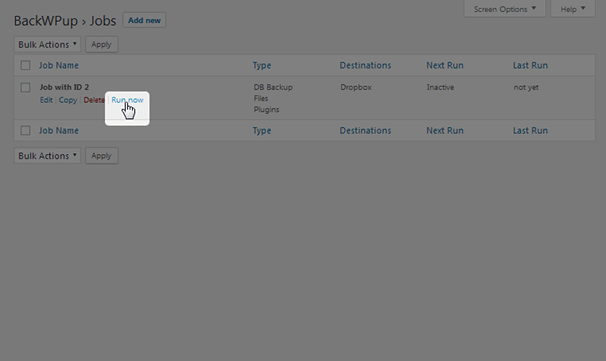Click the top Apply button
This screenshot has height=361, width=606.
pyautogui.click(x=101, y=44)
